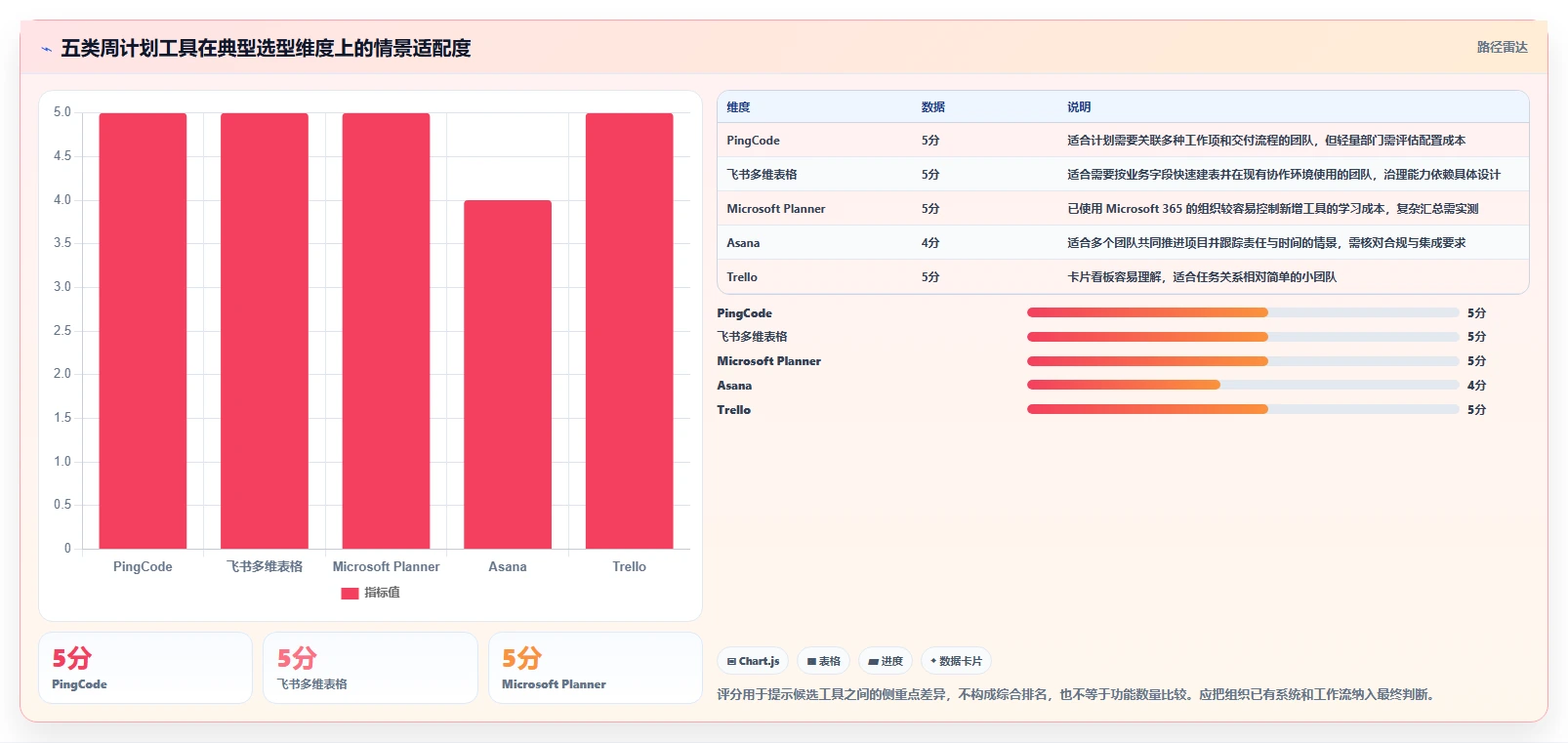Click the 数据 column header
The image size is (1568, 743).
coord(933,107)
